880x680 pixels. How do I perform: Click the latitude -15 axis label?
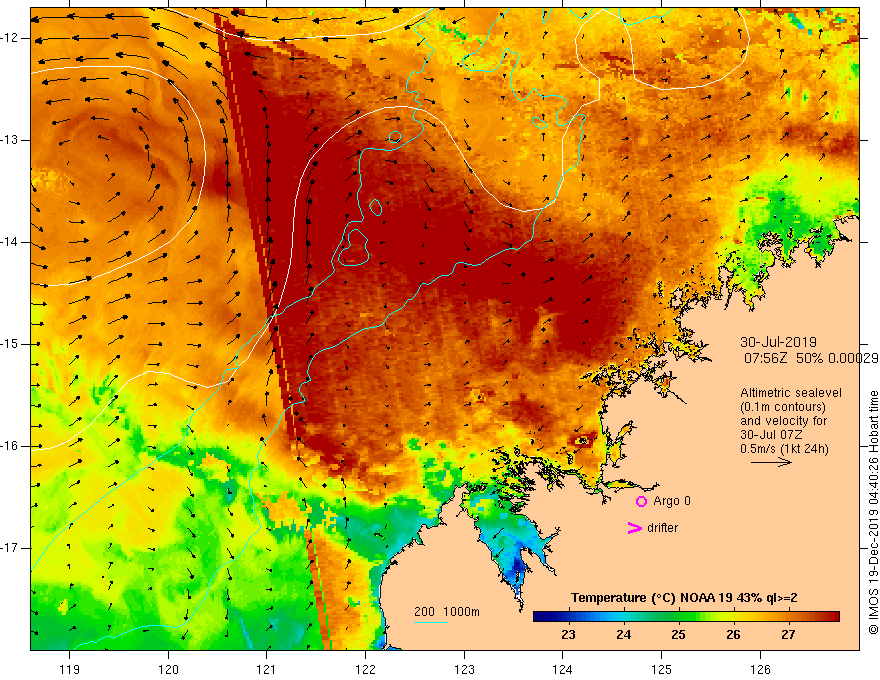pyautogui.click(x=10, y=344)
